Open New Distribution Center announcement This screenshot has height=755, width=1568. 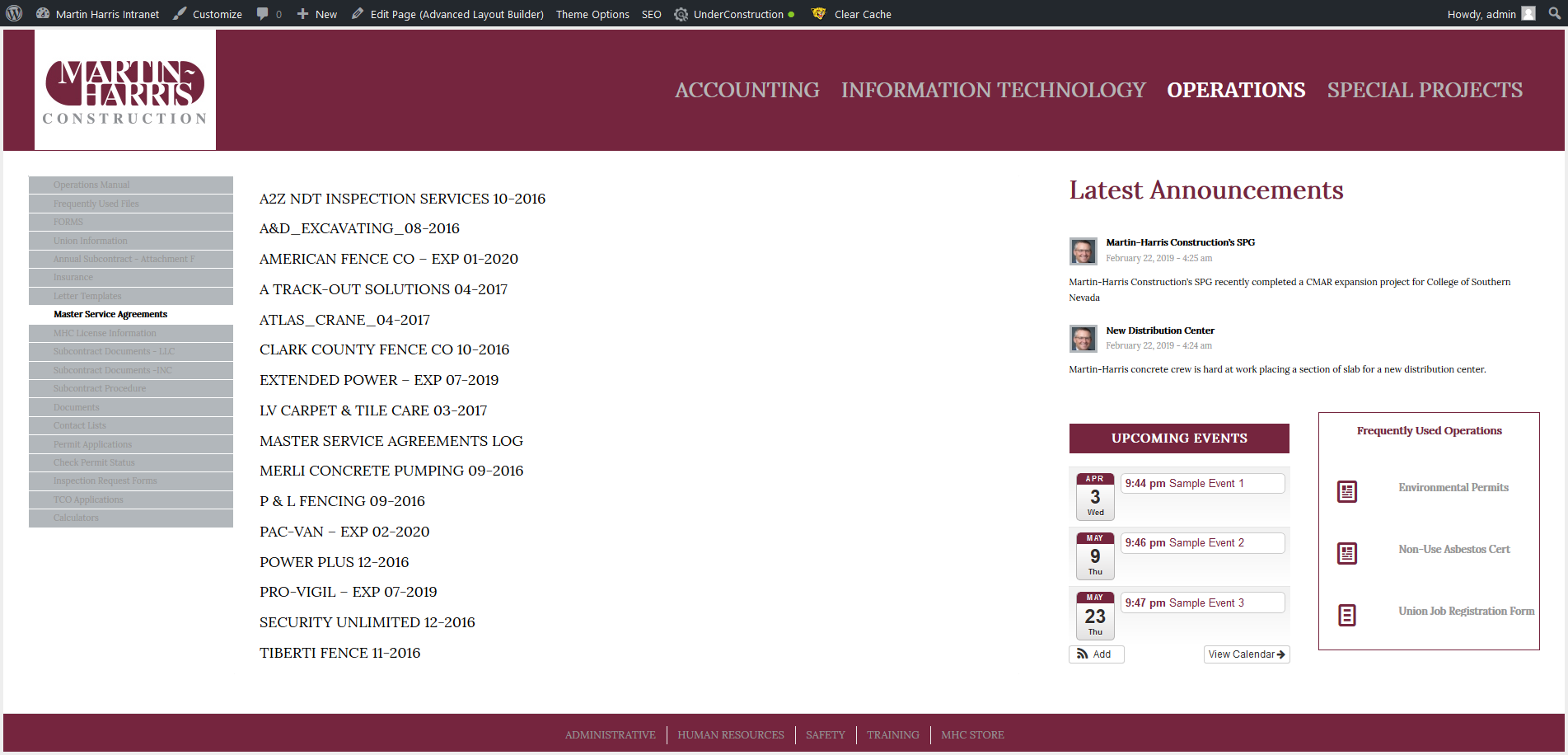pyautogui.click(x=1160, y=331)
